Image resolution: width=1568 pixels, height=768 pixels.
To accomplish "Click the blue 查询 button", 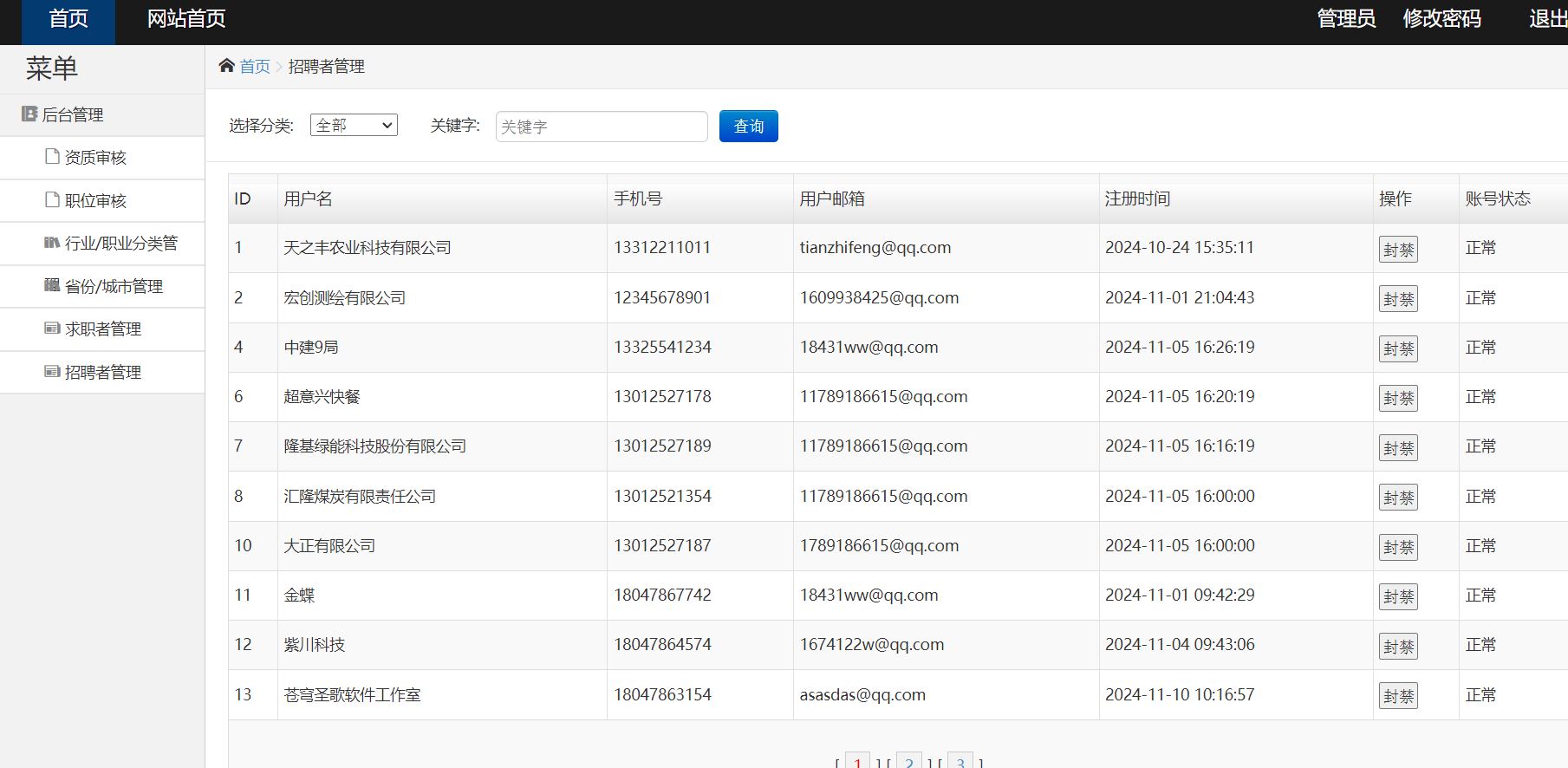I will (749, 126).
